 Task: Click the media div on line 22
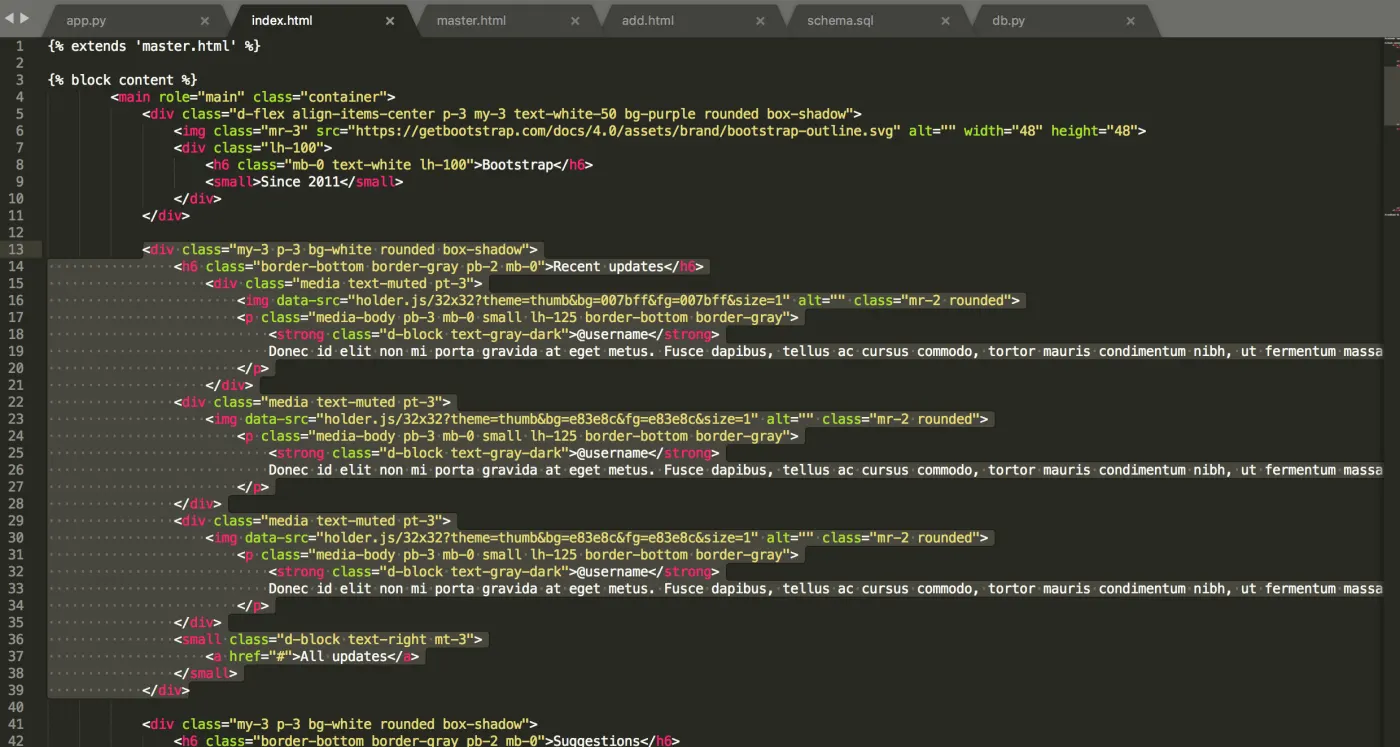tap(313, 402)
